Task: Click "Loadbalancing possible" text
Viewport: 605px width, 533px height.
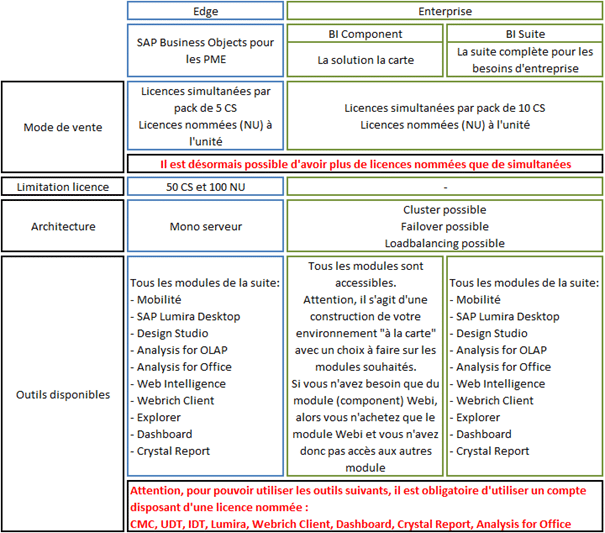Action: tap(445, 243)
